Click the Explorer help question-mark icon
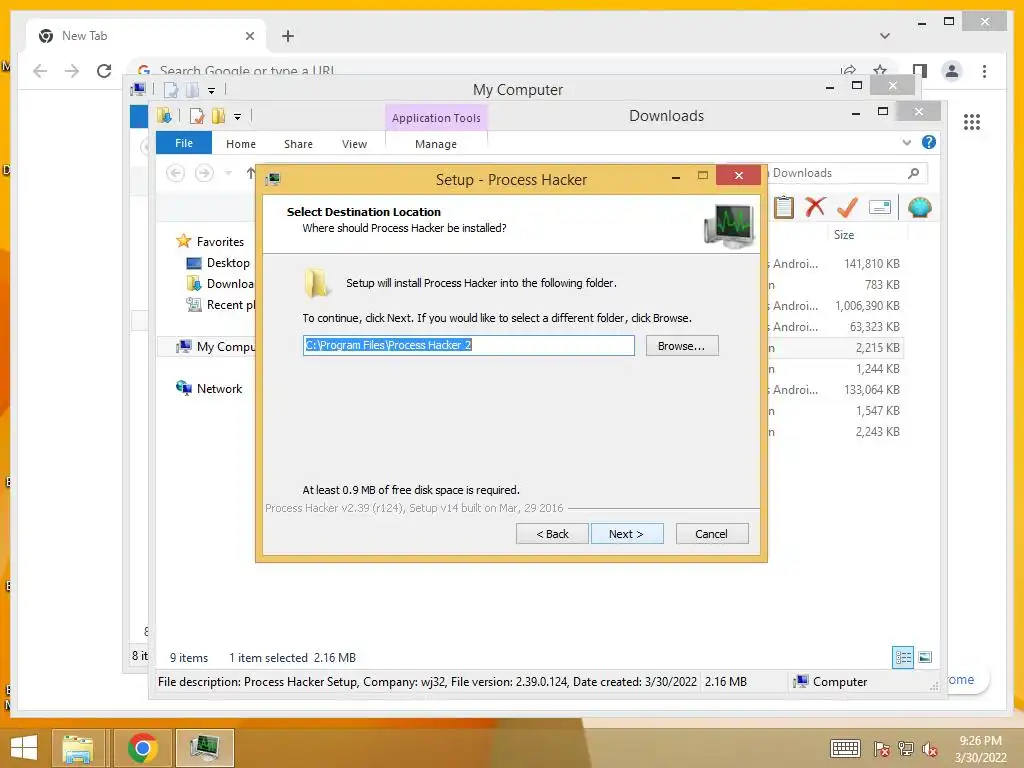1024x768 pixels. pos(929,142)
